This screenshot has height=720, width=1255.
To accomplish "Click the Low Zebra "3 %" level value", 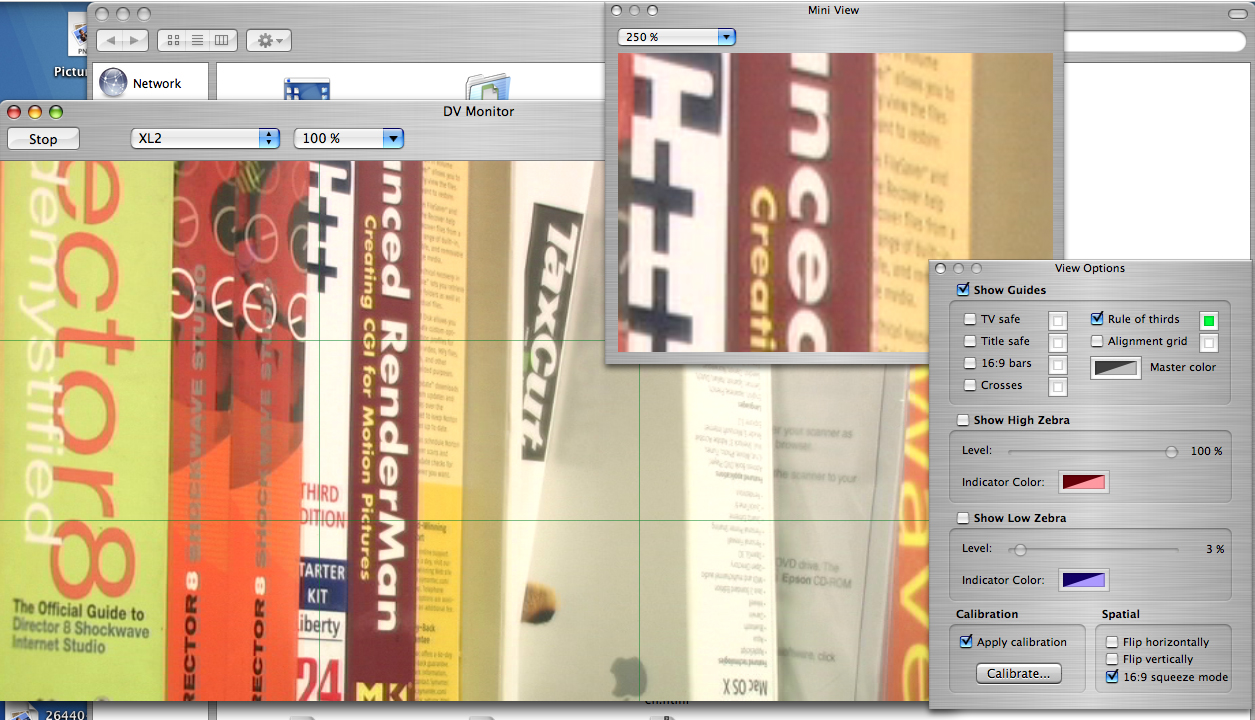I will click(x=1214, y=549).
